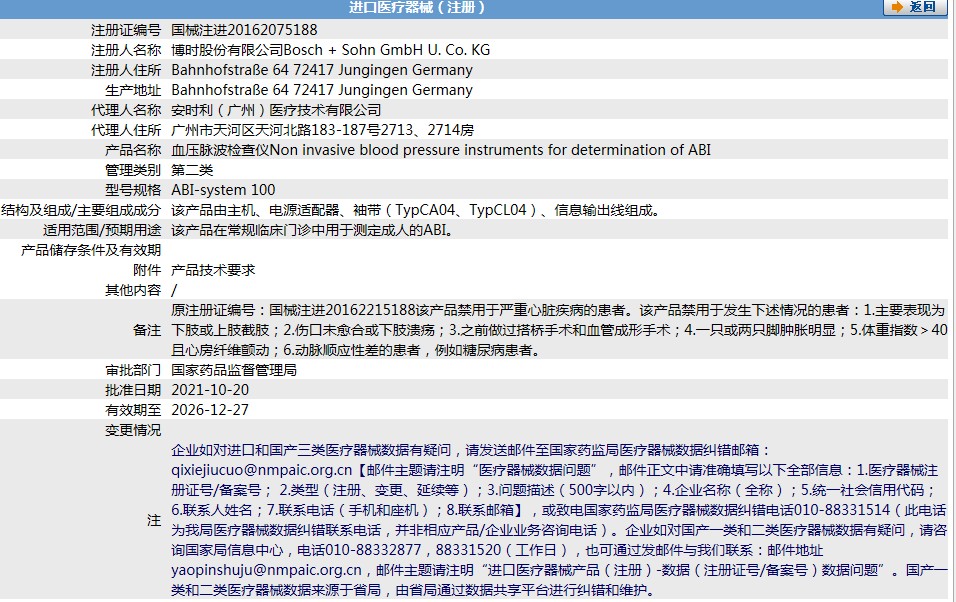The image size is (956, 602).
Task: Click the 其他内容 slash value
Action: coord(174,290)
